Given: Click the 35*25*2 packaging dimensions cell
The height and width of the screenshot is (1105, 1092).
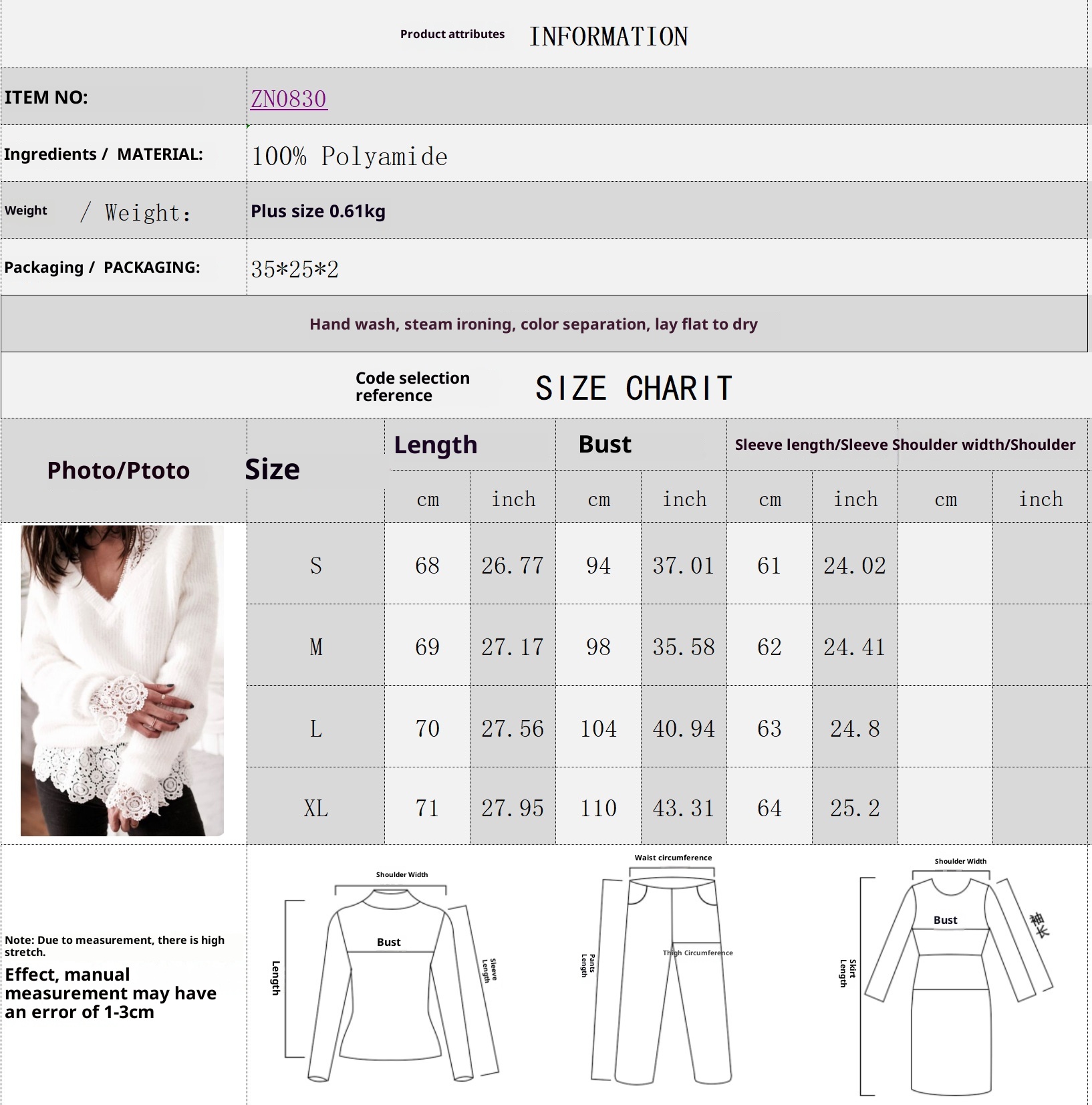Looking at the screenshot, I should click(295, 269).
